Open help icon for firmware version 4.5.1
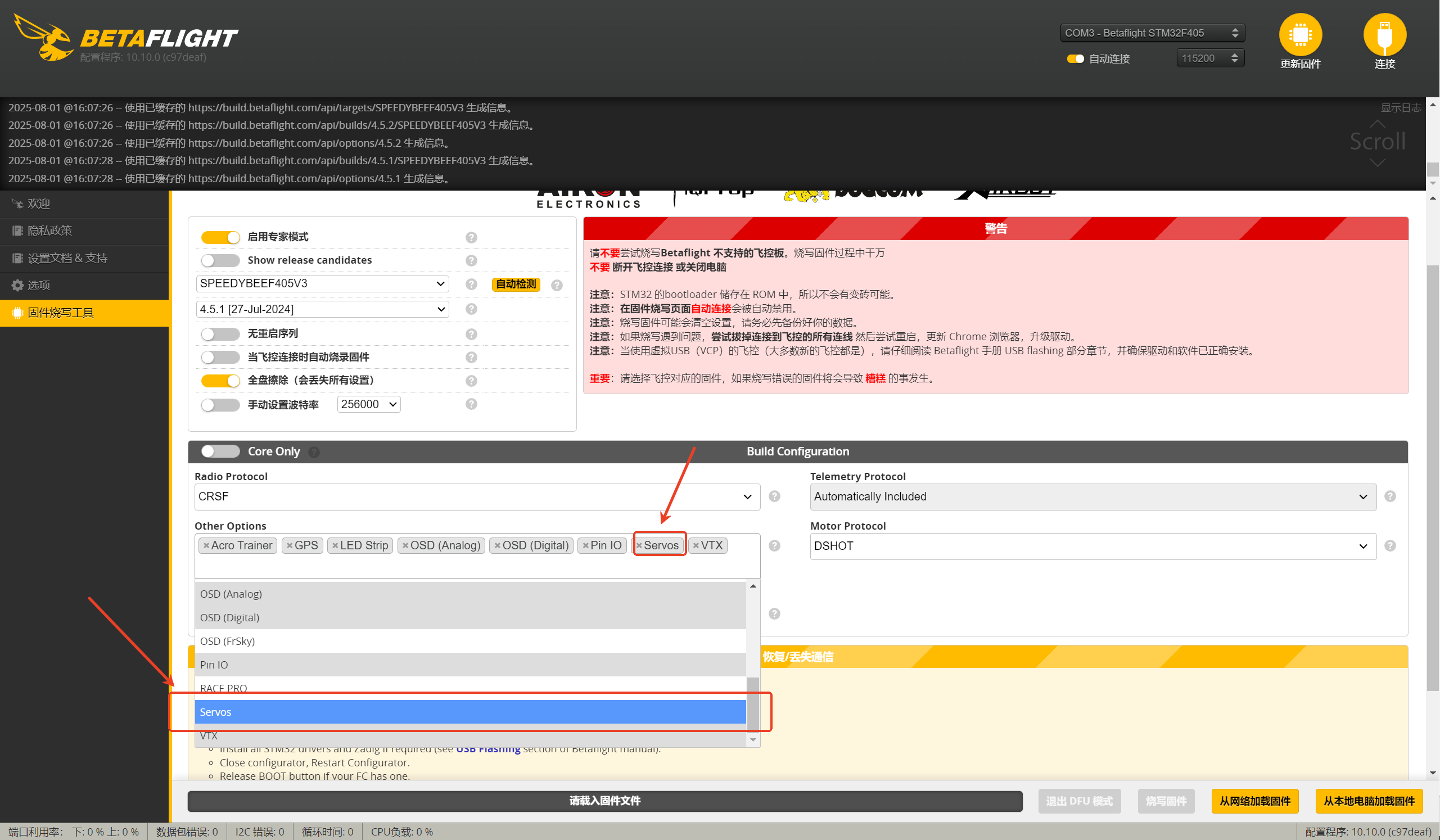Screen dimensions: 1440x840 471,309
